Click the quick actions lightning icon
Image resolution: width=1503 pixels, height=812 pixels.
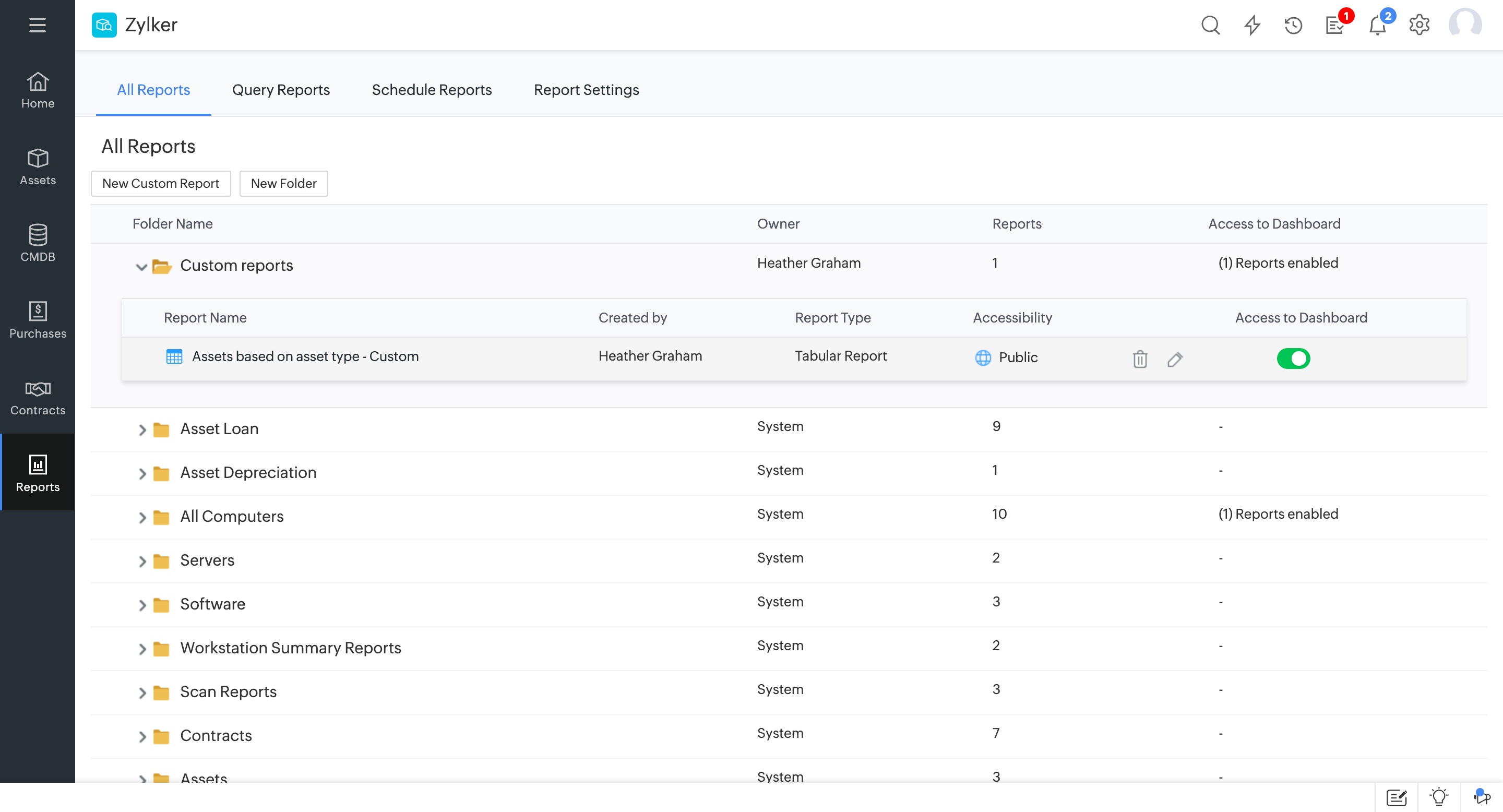(x=1252, y=25)
